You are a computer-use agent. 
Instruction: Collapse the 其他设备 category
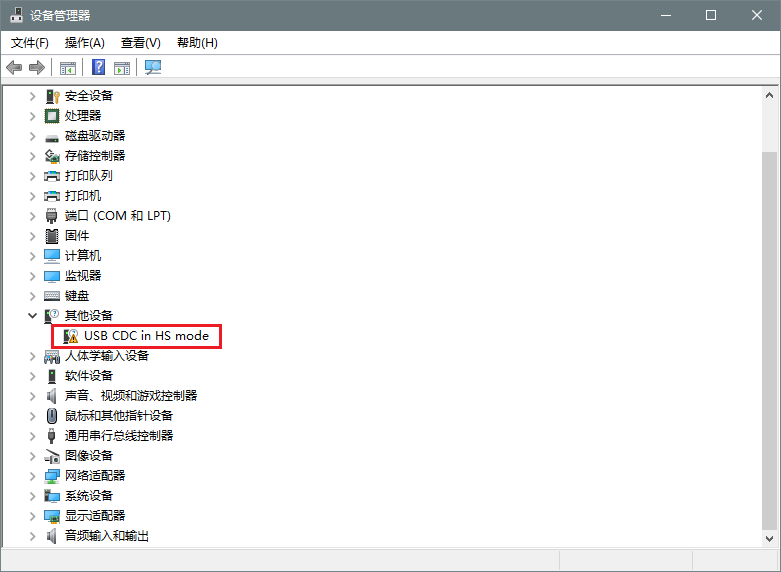(x=32, y=316)
